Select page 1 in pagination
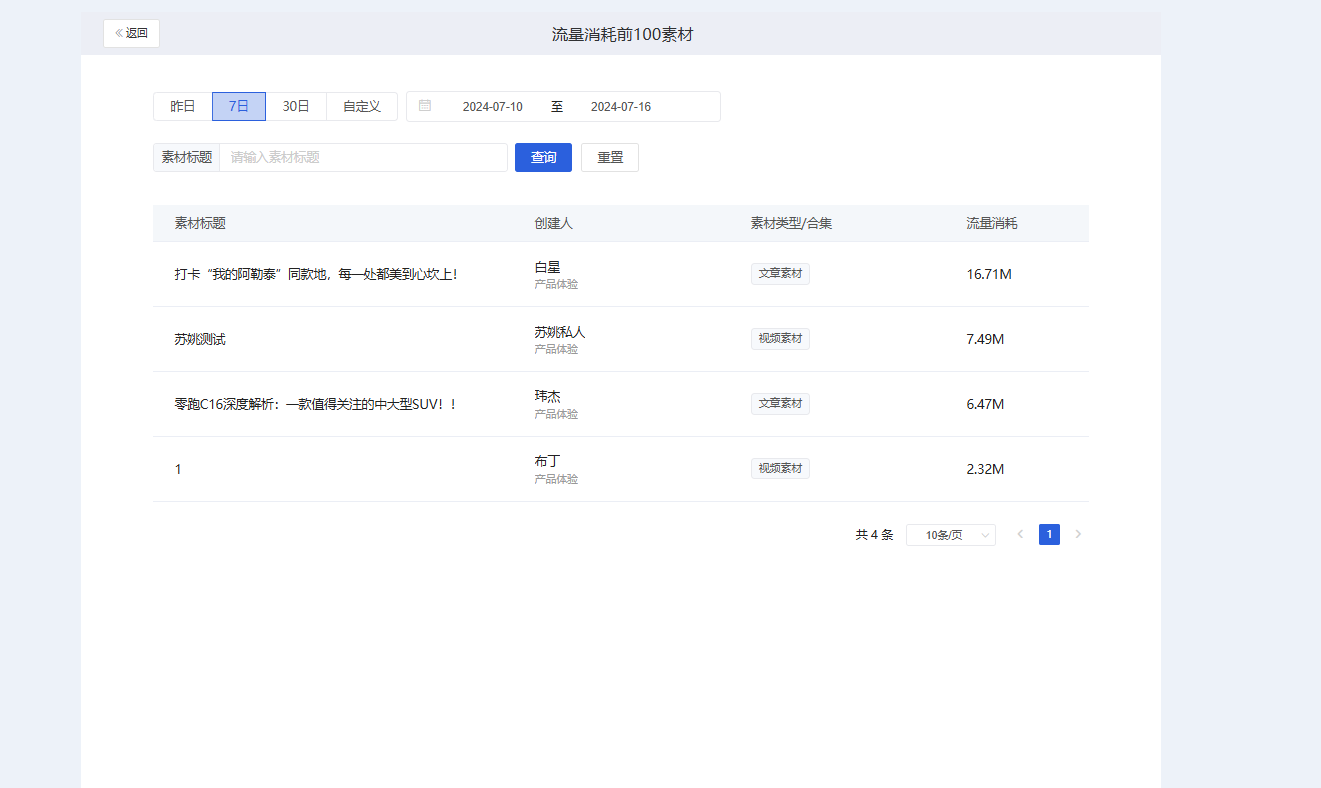Viewport: 1321px width, 788px height. coord(1049,535)
